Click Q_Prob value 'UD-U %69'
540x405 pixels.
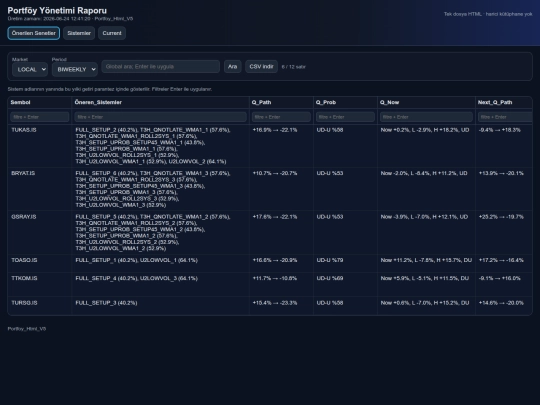tap(330, 278)
